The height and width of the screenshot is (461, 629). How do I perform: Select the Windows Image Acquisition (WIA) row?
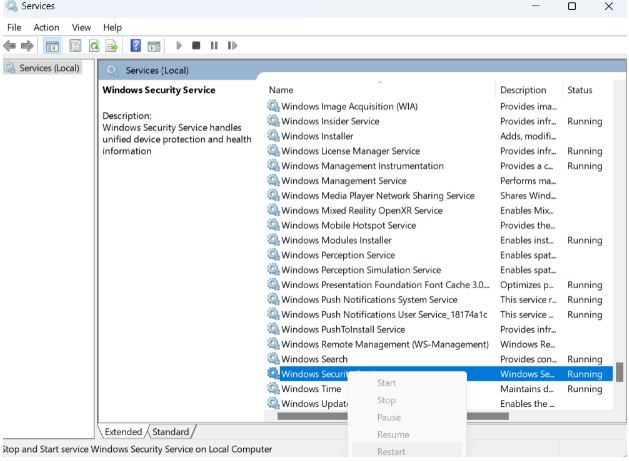point(439,106)
